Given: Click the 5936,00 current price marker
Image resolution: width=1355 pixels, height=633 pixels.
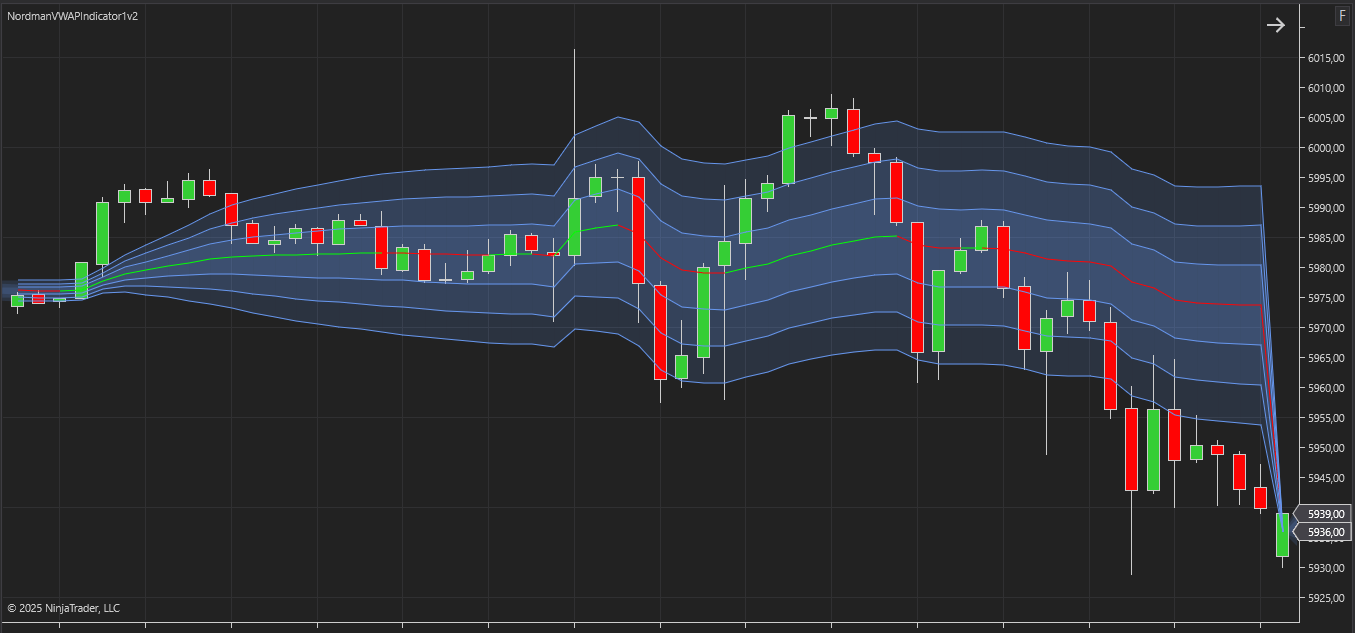Looking at the screenshot, I should 1324,532.
